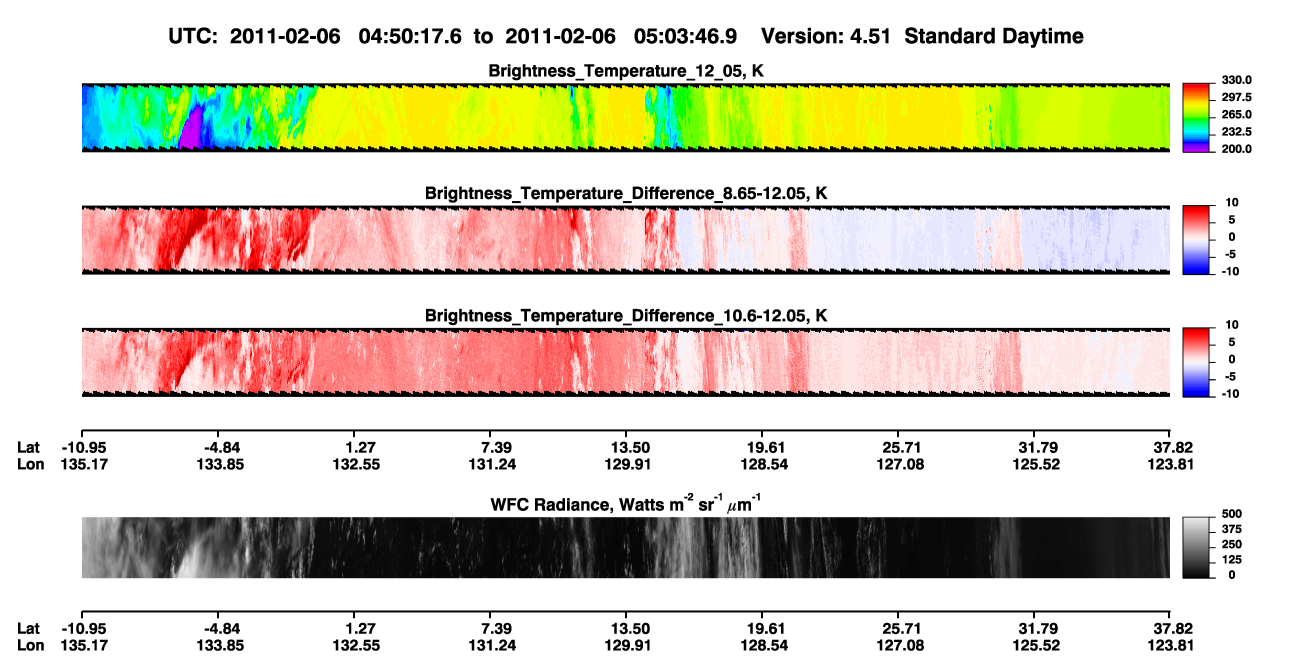Click the '10' label on the 10.6-12.05 colorbar
Viewport: 1300px width, 667px height.
coord(1232,325)
